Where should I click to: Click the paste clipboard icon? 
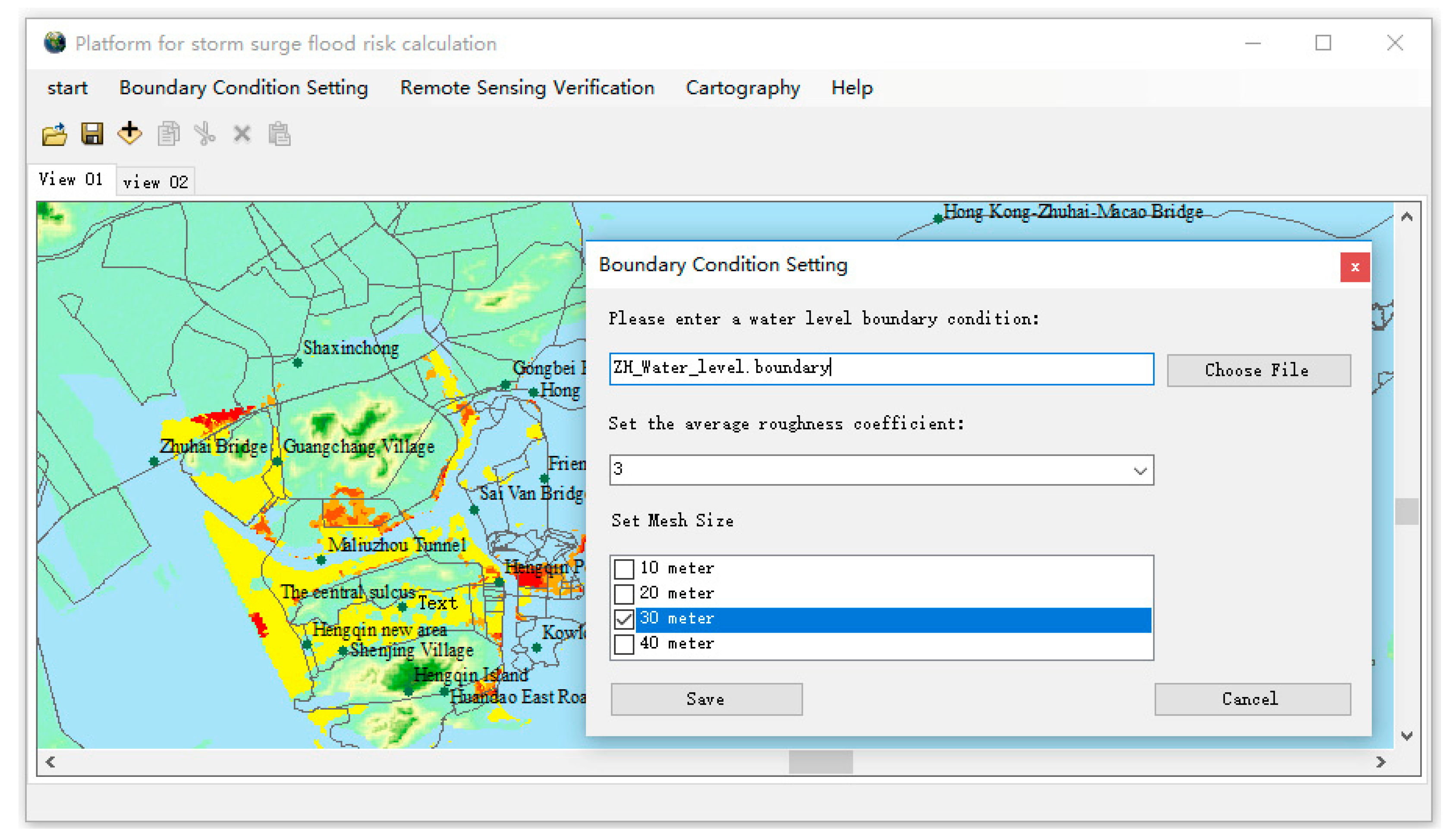(x=279, y=134)
